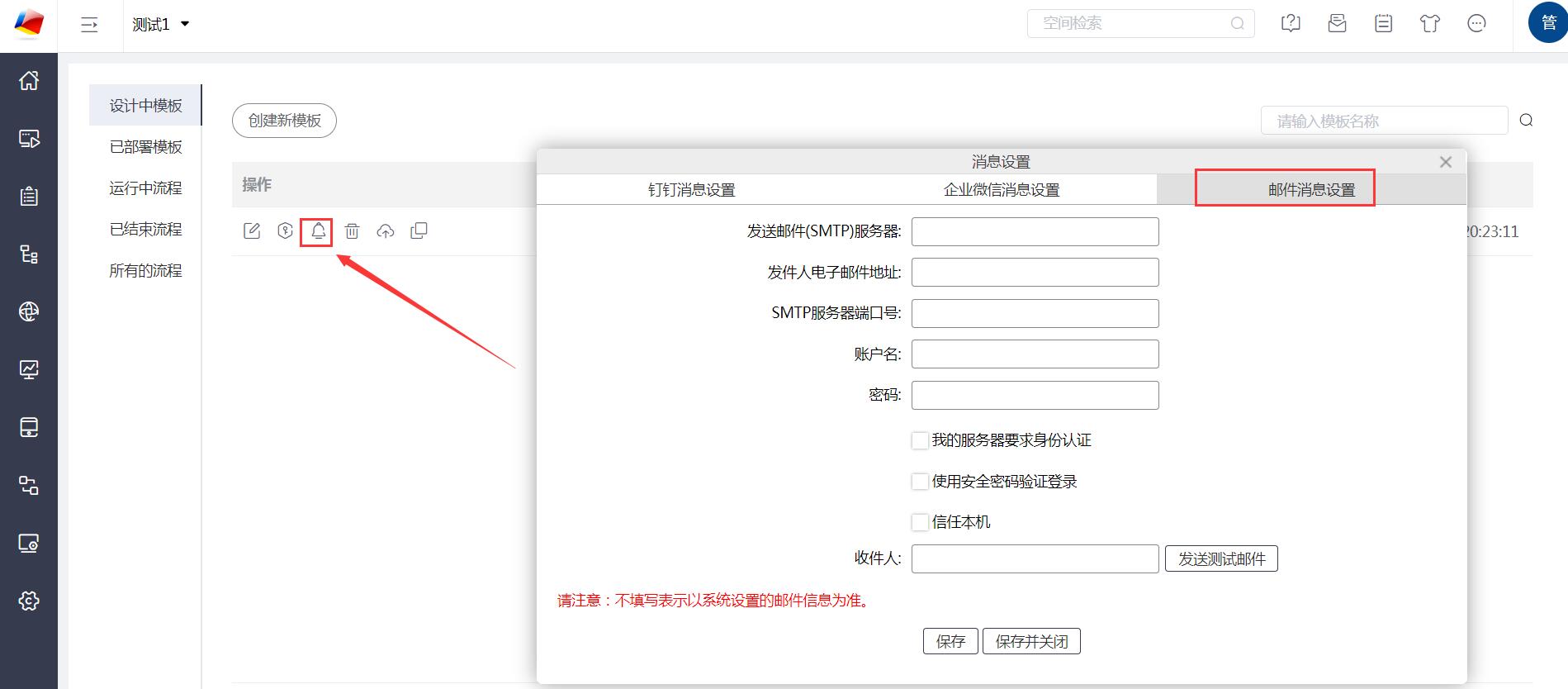Open the notes list icon in header
The image size is (1568, 689).
pyautogui.click(x=1383, y=23)
